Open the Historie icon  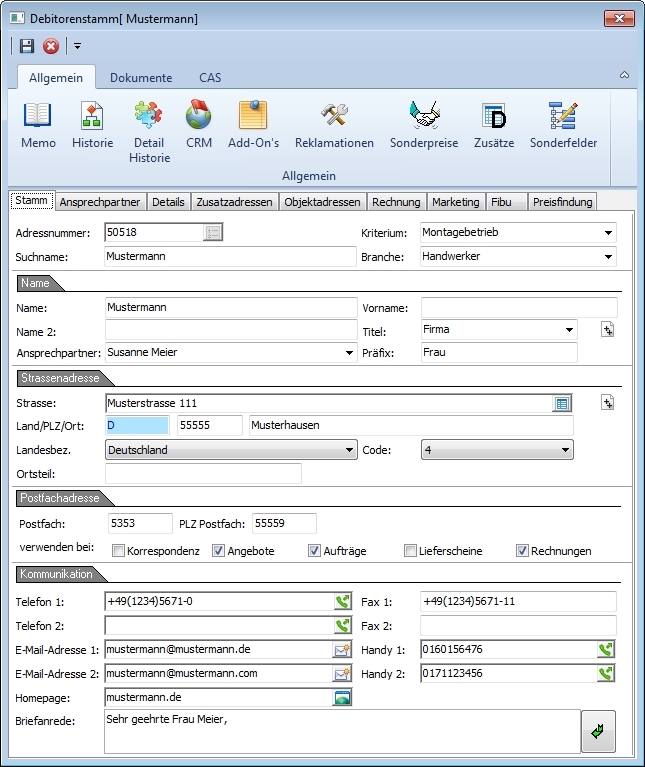[x=92, y=115]
